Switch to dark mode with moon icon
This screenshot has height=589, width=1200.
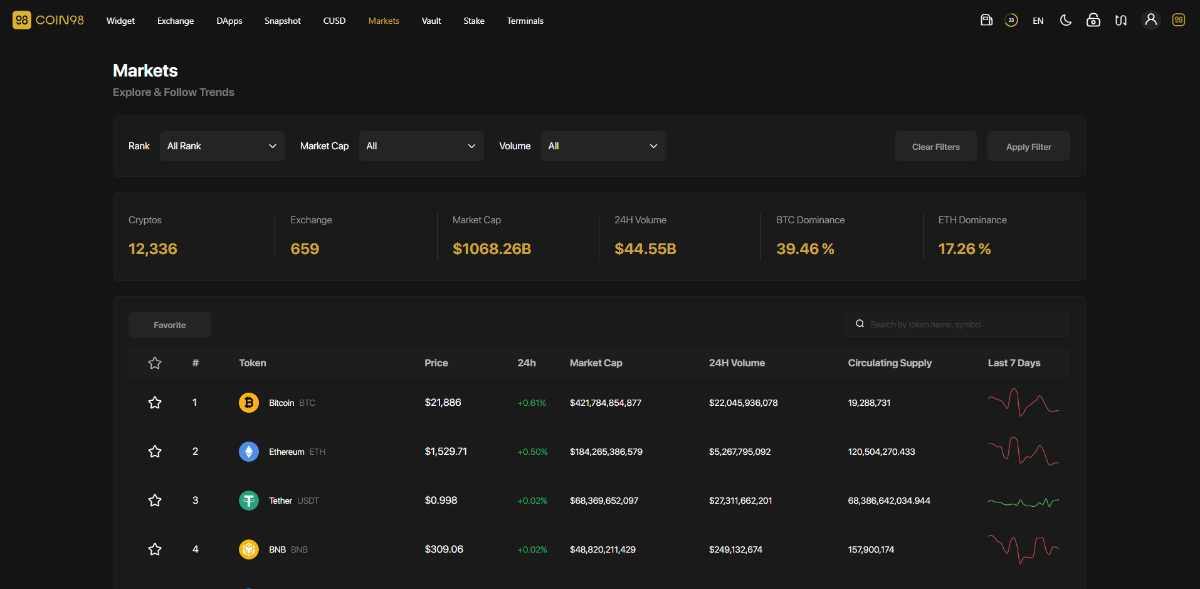(x=1066, y=20)
